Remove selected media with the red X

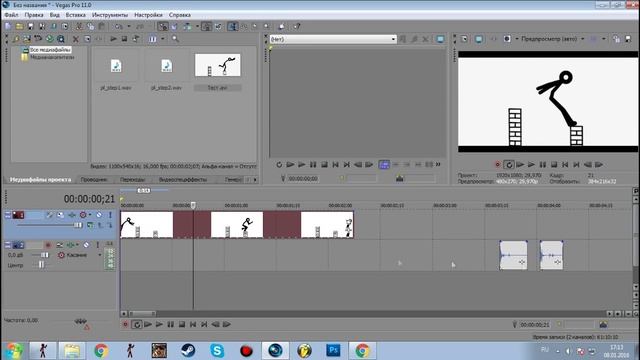pos(76,39)
